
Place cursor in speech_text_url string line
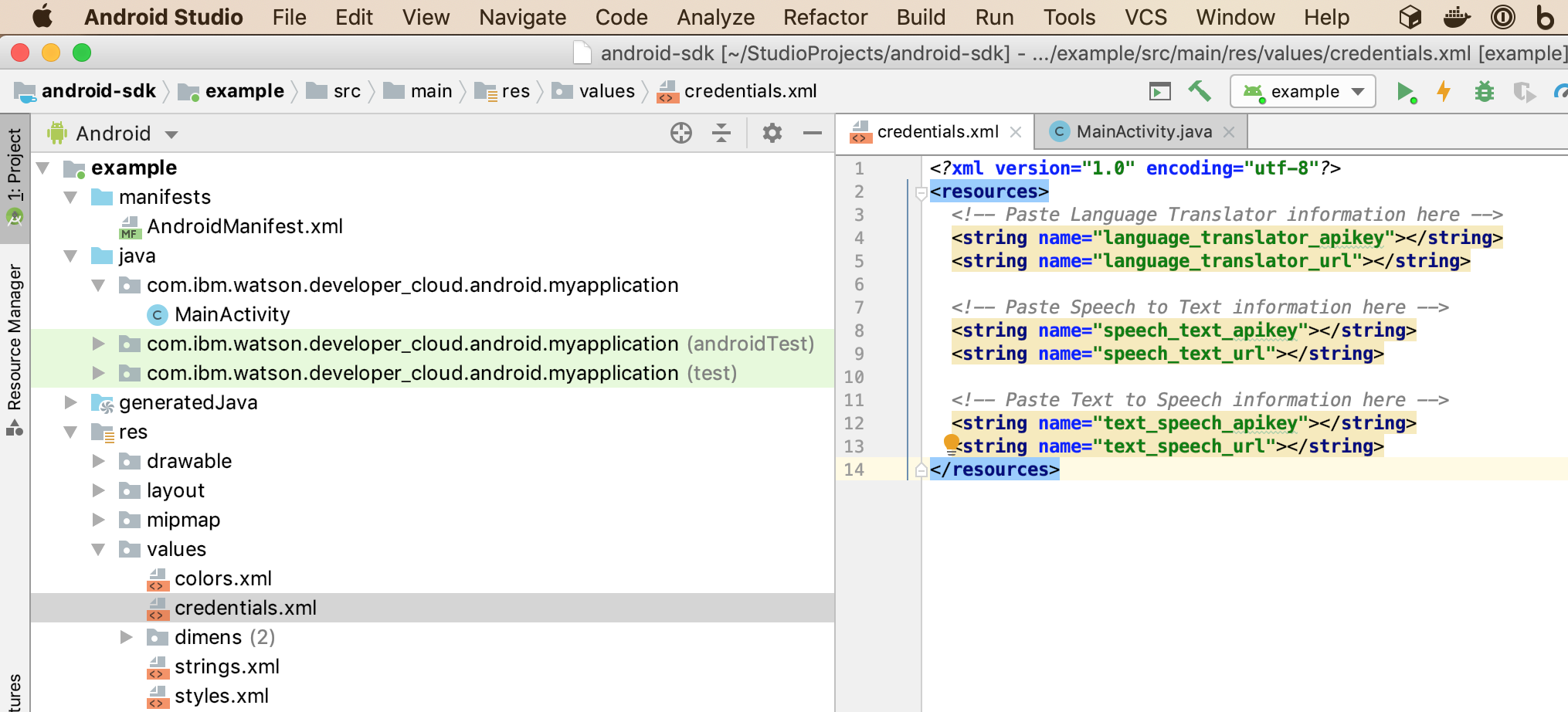click(1167, 354)
